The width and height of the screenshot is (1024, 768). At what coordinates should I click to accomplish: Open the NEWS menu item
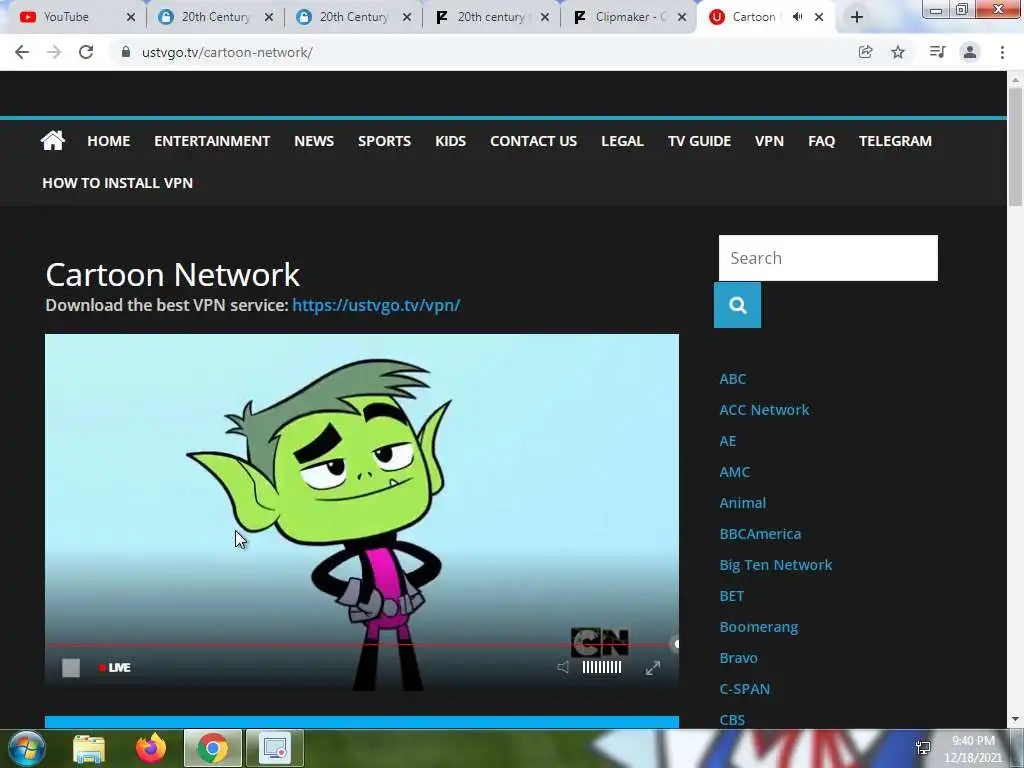314,141
